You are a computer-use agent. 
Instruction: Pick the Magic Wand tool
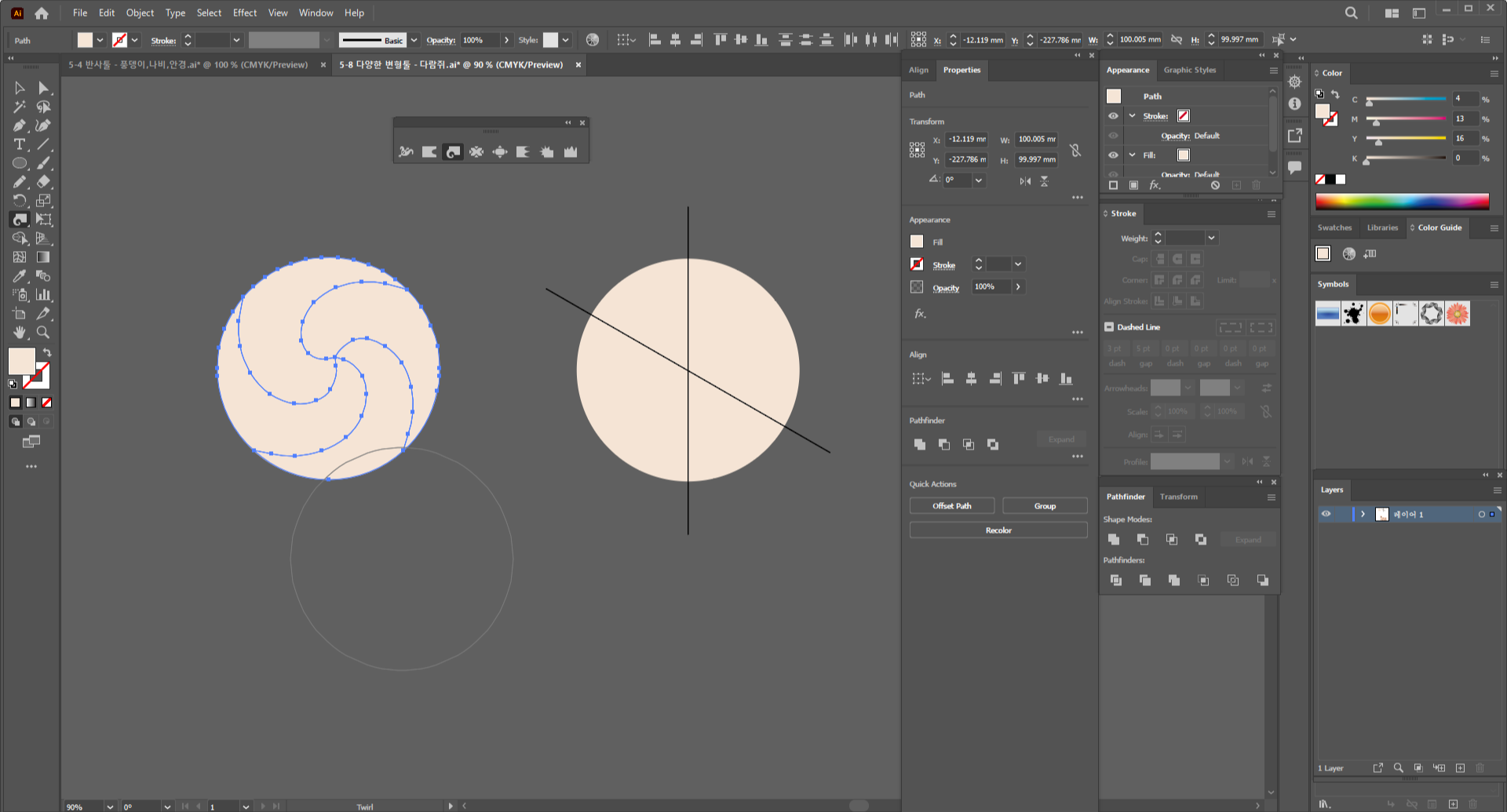(20, 107)
